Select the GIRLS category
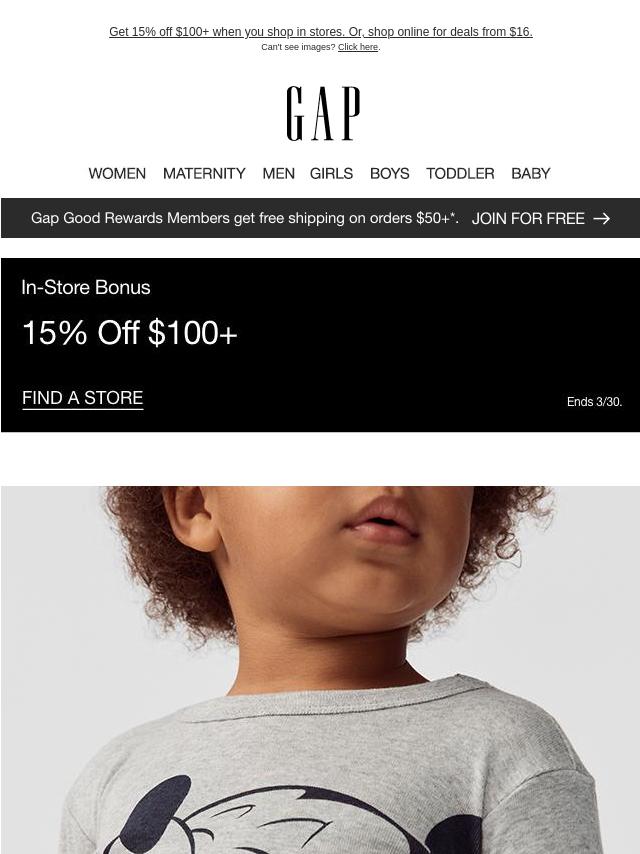 point(331,173)
